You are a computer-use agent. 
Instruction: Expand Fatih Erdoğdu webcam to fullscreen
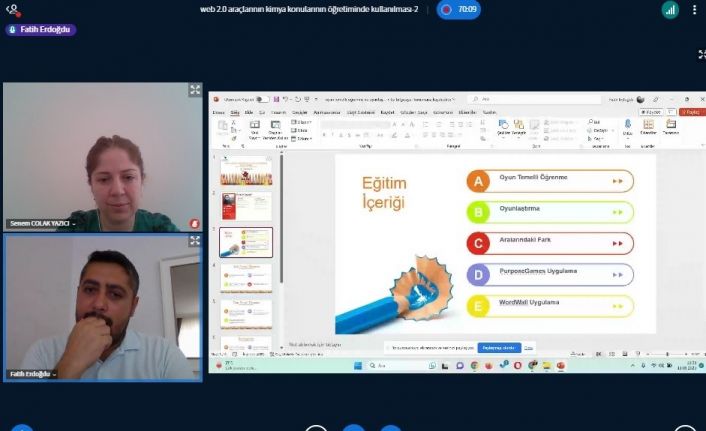(195, 241)
